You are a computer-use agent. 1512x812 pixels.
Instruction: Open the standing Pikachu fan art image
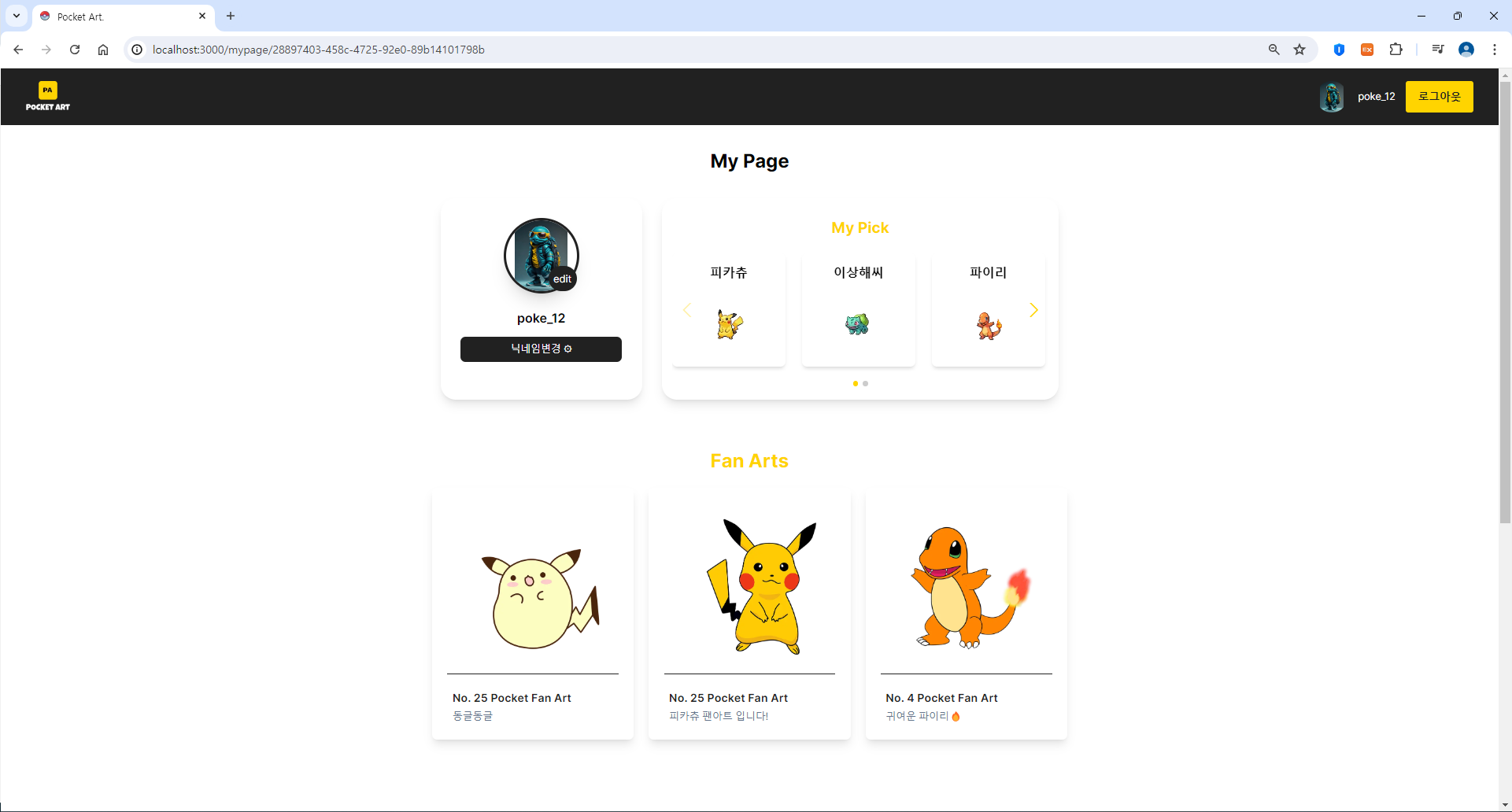coord(762,586)
